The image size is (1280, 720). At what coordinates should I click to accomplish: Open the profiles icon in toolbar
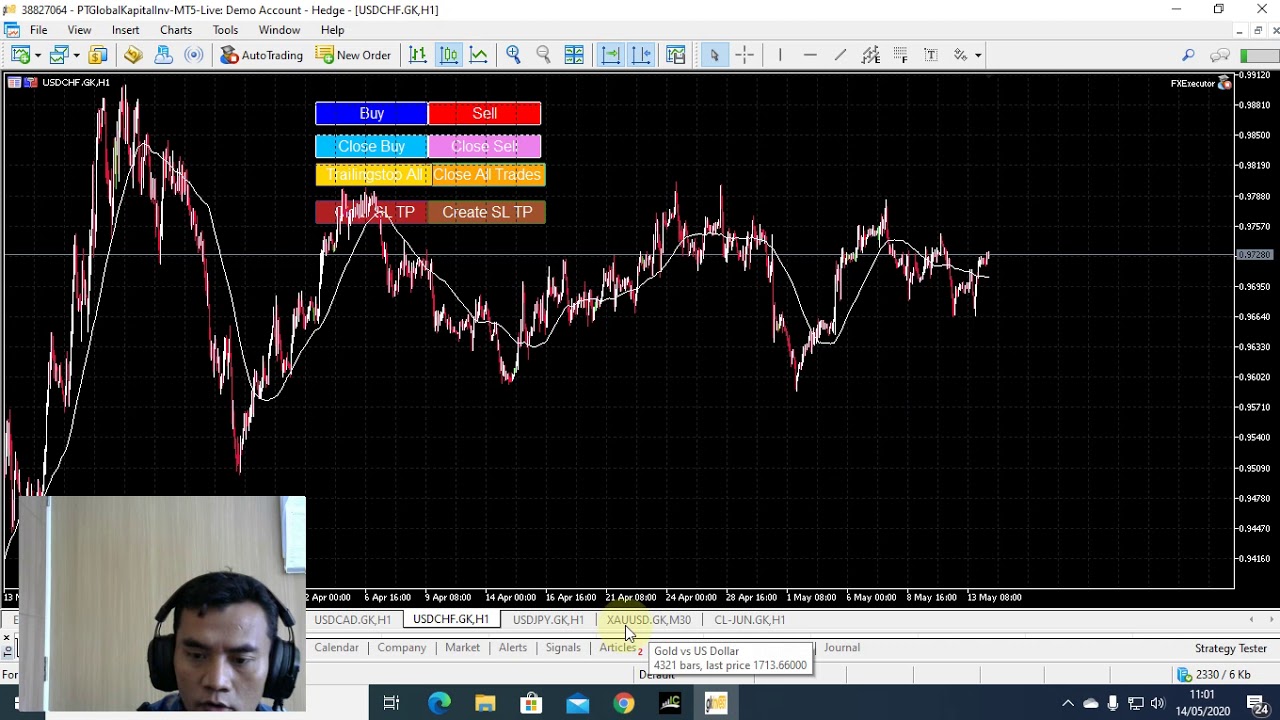click(59, 55)
